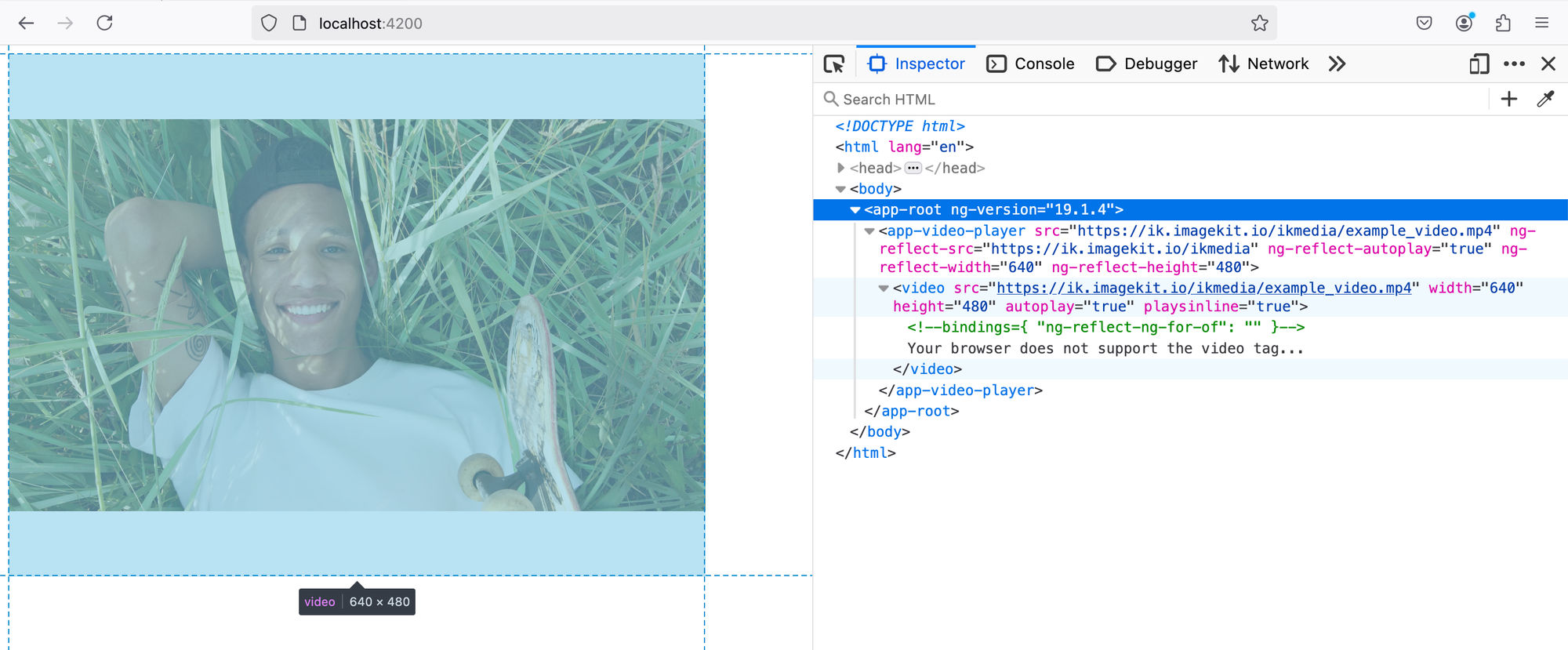
Task: Show more DevTools tabs chevron
Action: tap(1337, 64)
